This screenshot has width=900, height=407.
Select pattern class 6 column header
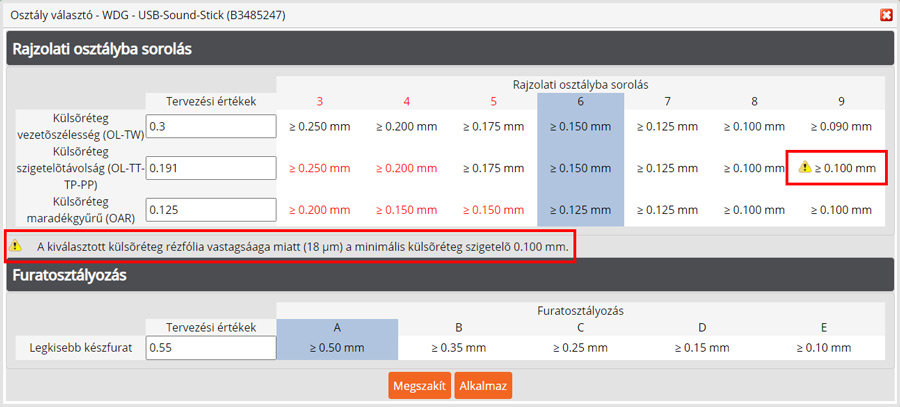click(x=580, y=101)
